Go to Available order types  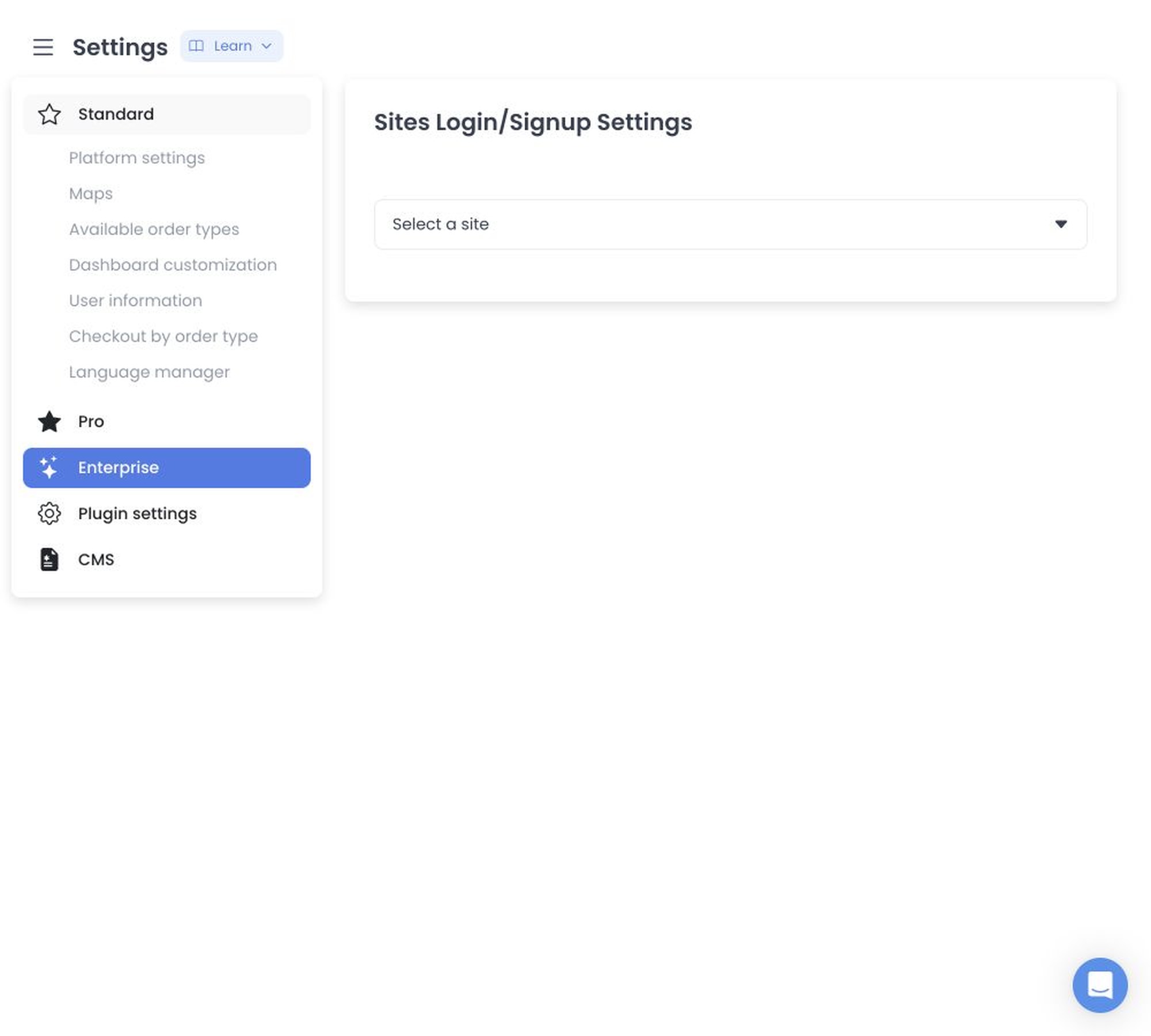click(x=154, y=229)
